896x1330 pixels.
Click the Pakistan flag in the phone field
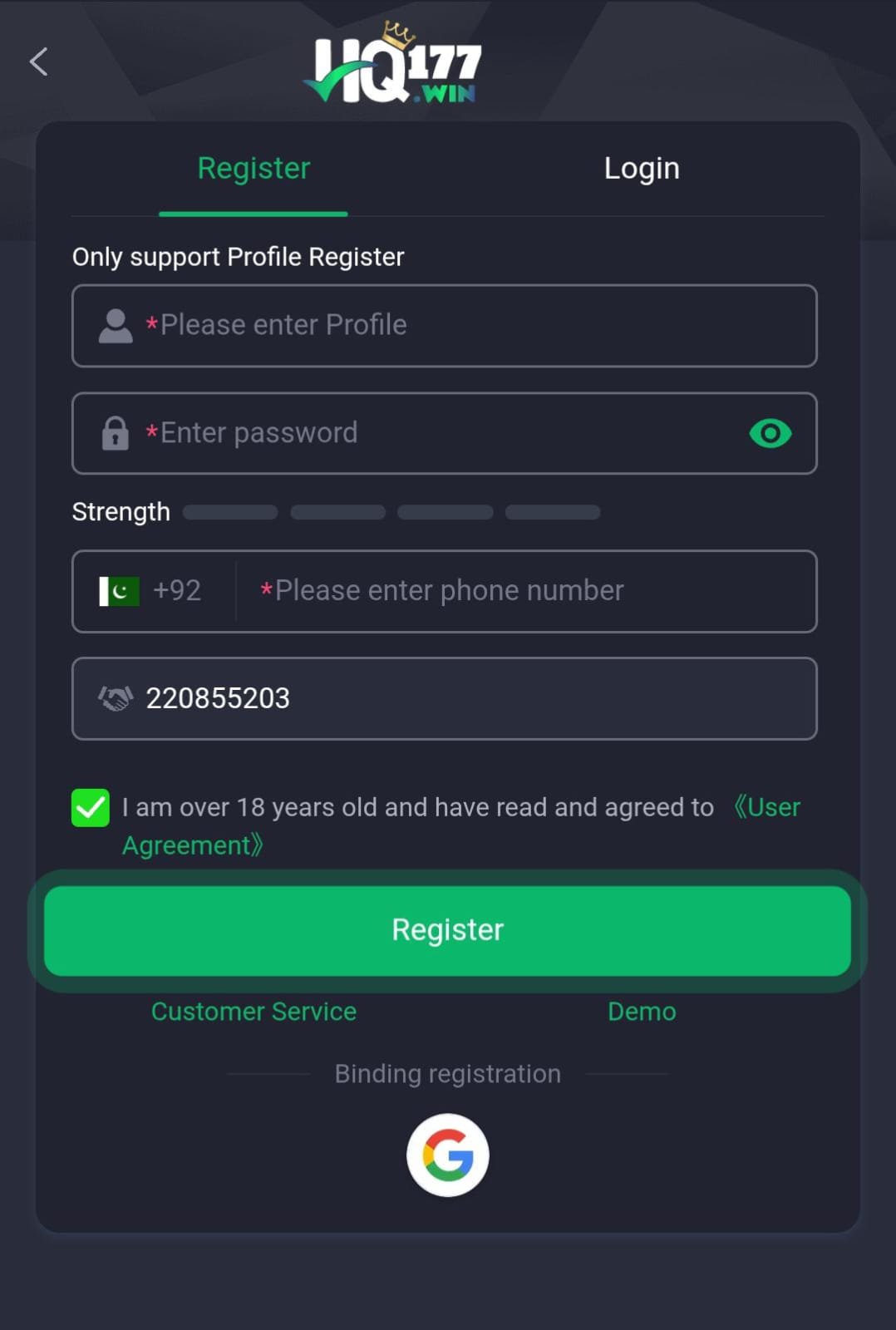click(x=117, y=591)
